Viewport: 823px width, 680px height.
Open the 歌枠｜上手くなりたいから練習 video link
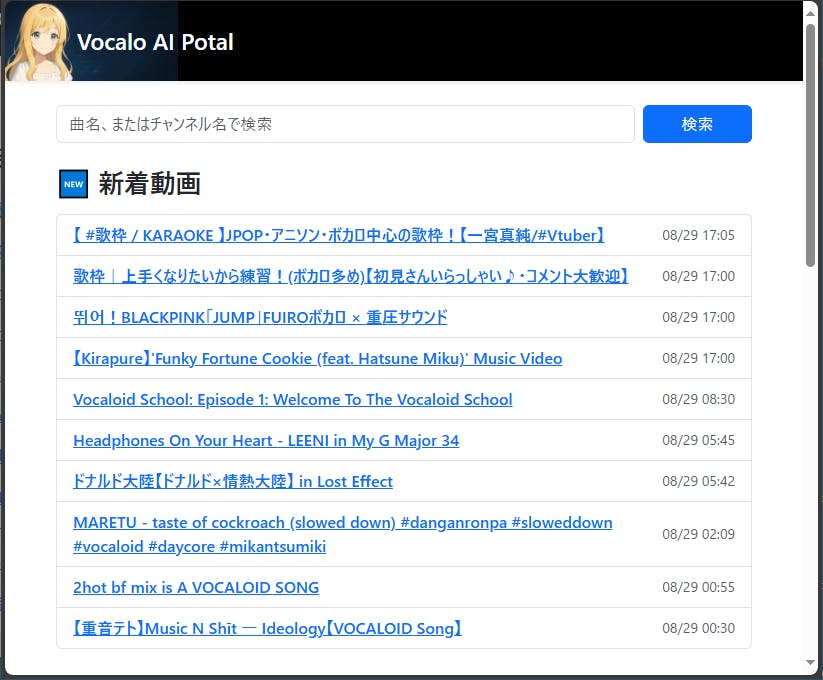tap(350, 276)
